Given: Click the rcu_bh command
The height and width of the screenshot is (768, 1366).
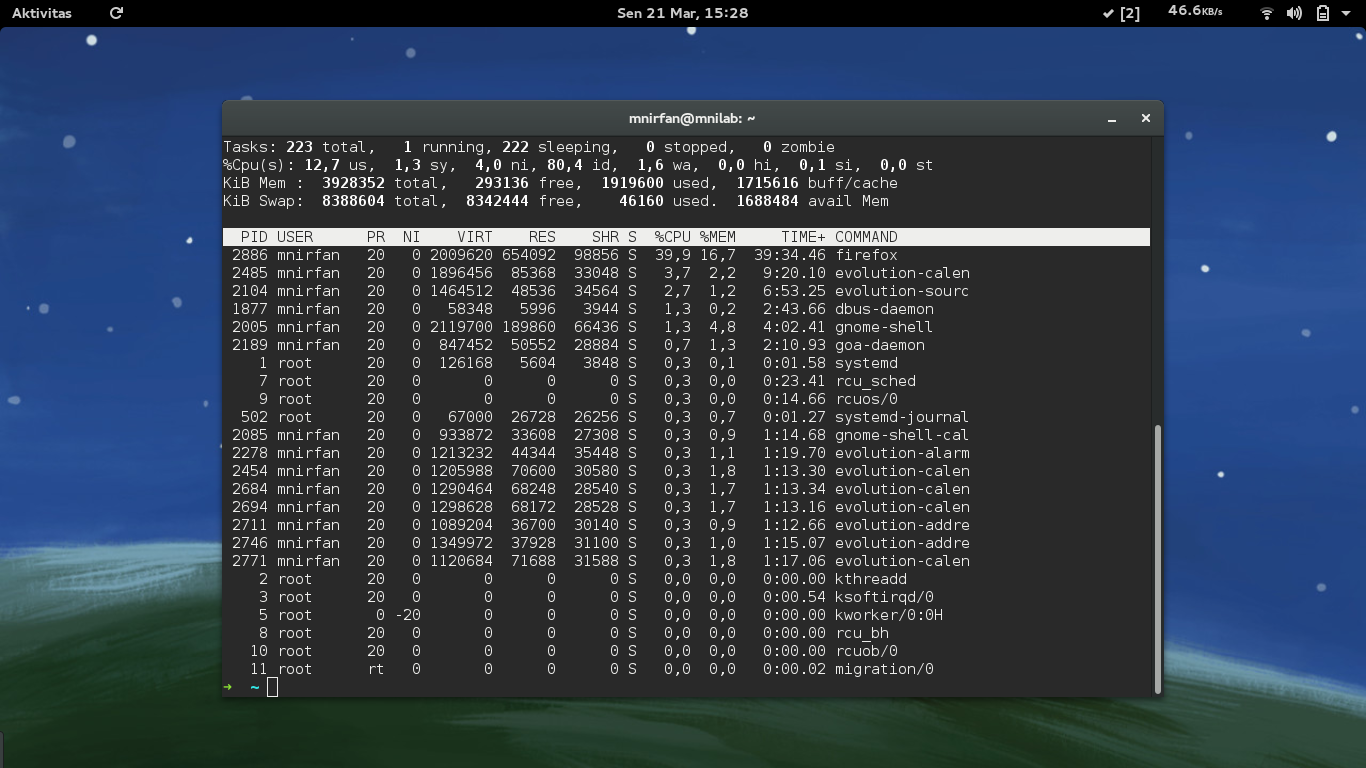Looking at the screenshot, I should (x=862, y=633).
